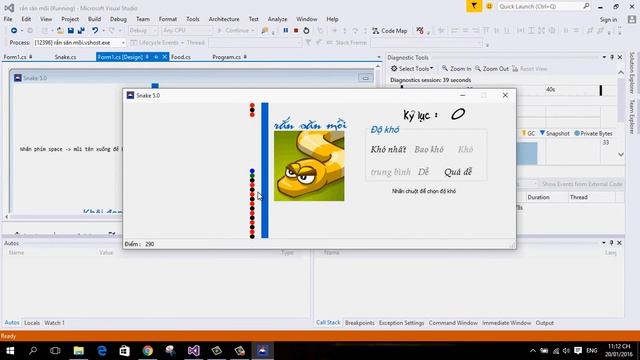Click Sign in link
The width and height of the screenshot is (640, 360).
click(608, 20)
